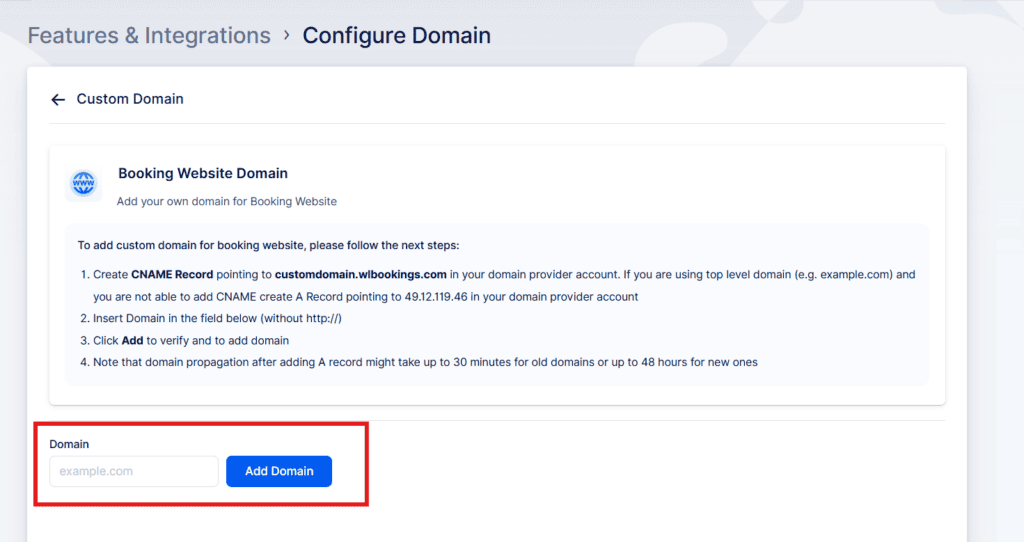Open the Features & Integrations breadcrumb
The height and width of the screenshot is (542, 1024).
coord(149,35)
